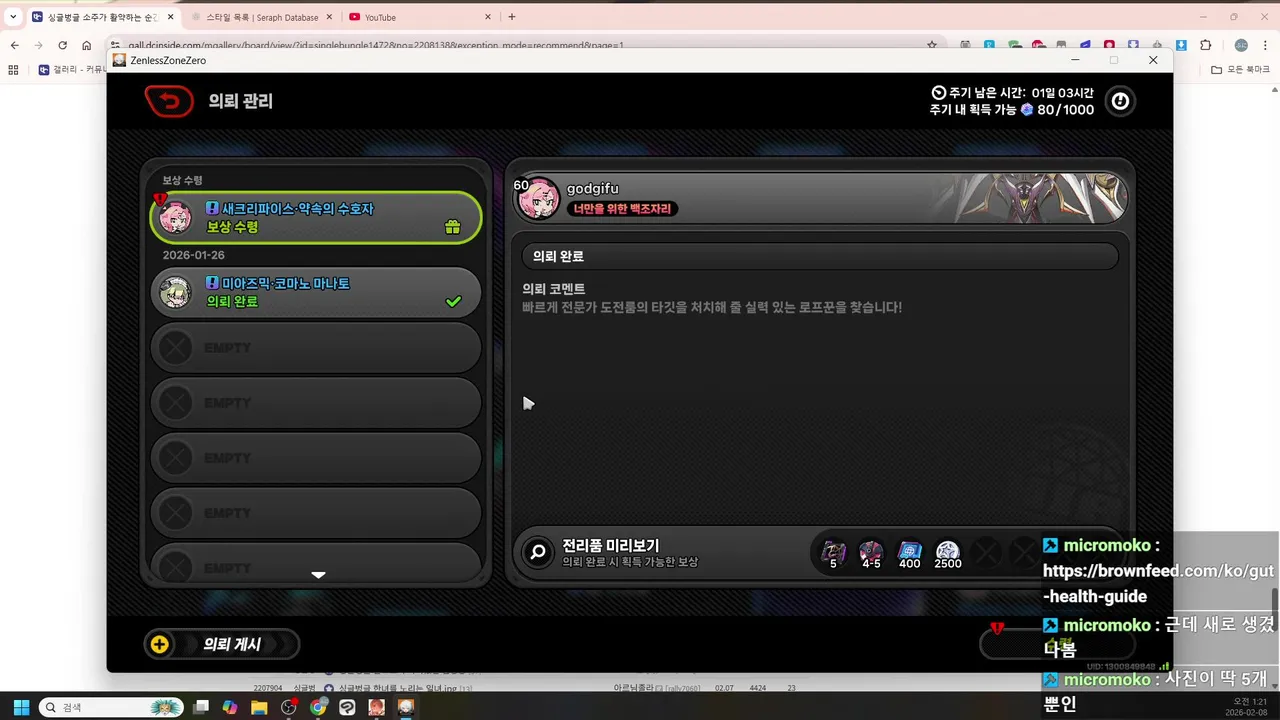The width and height of the screenshot is (1280, 720).
Task: Open a new Chrome tab with plus
Action: pyautogui.click(x=512, y=17)
